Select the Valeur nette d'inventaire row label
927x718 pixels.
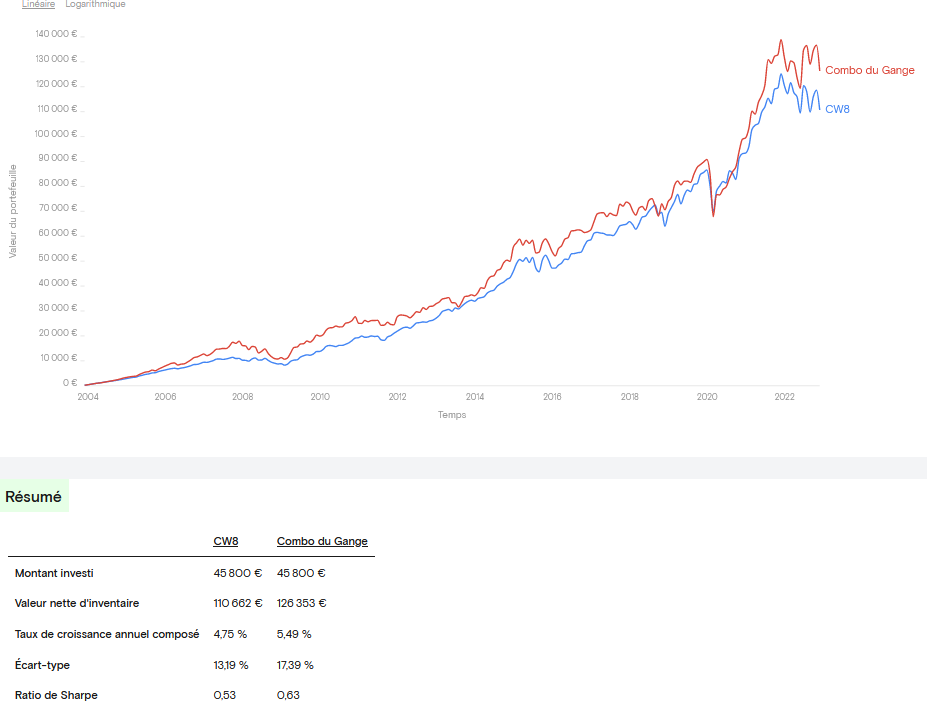(x=77, y=603)
